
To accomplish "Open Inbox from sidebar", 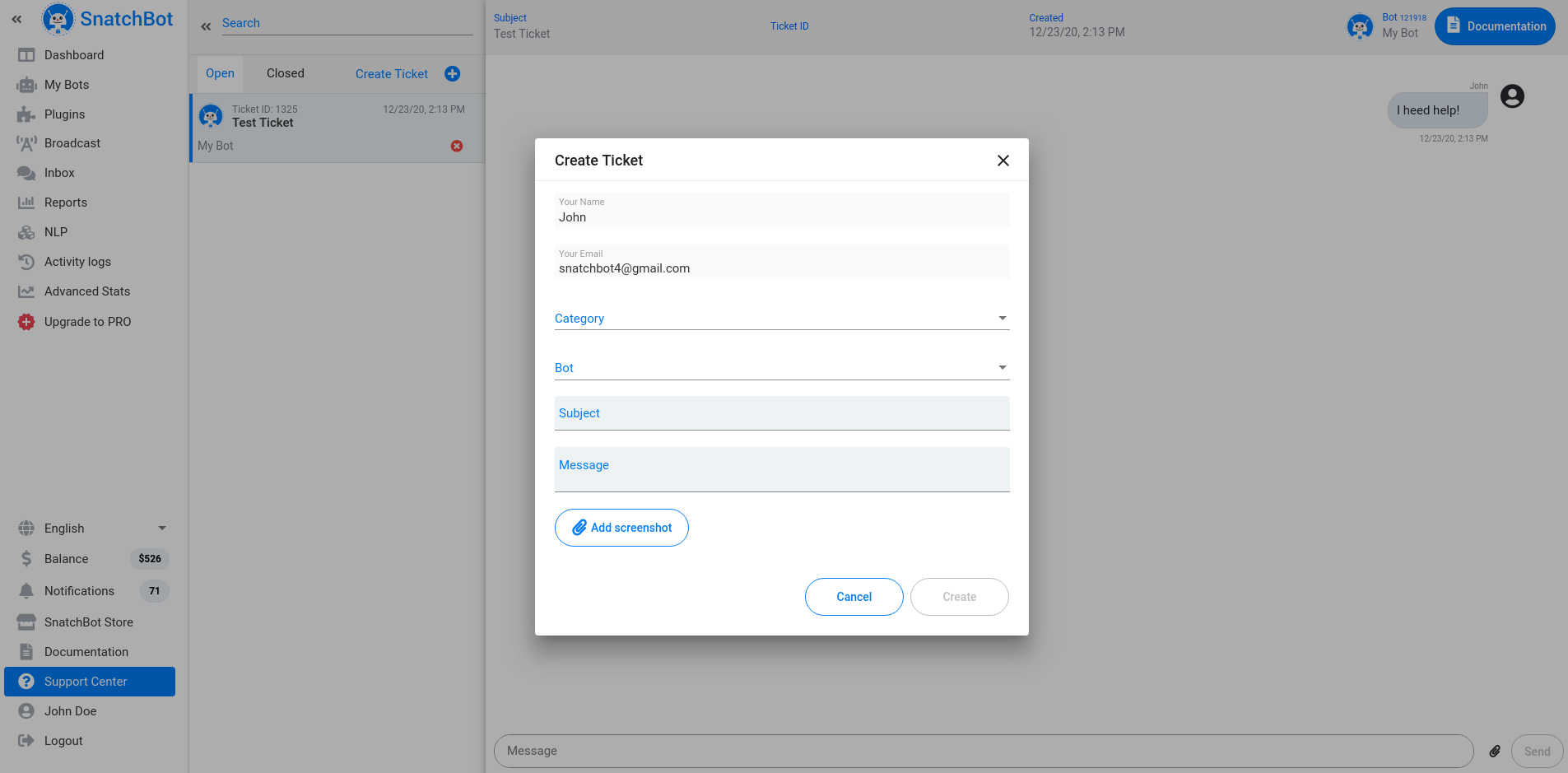I will click(x=59, y=173).
